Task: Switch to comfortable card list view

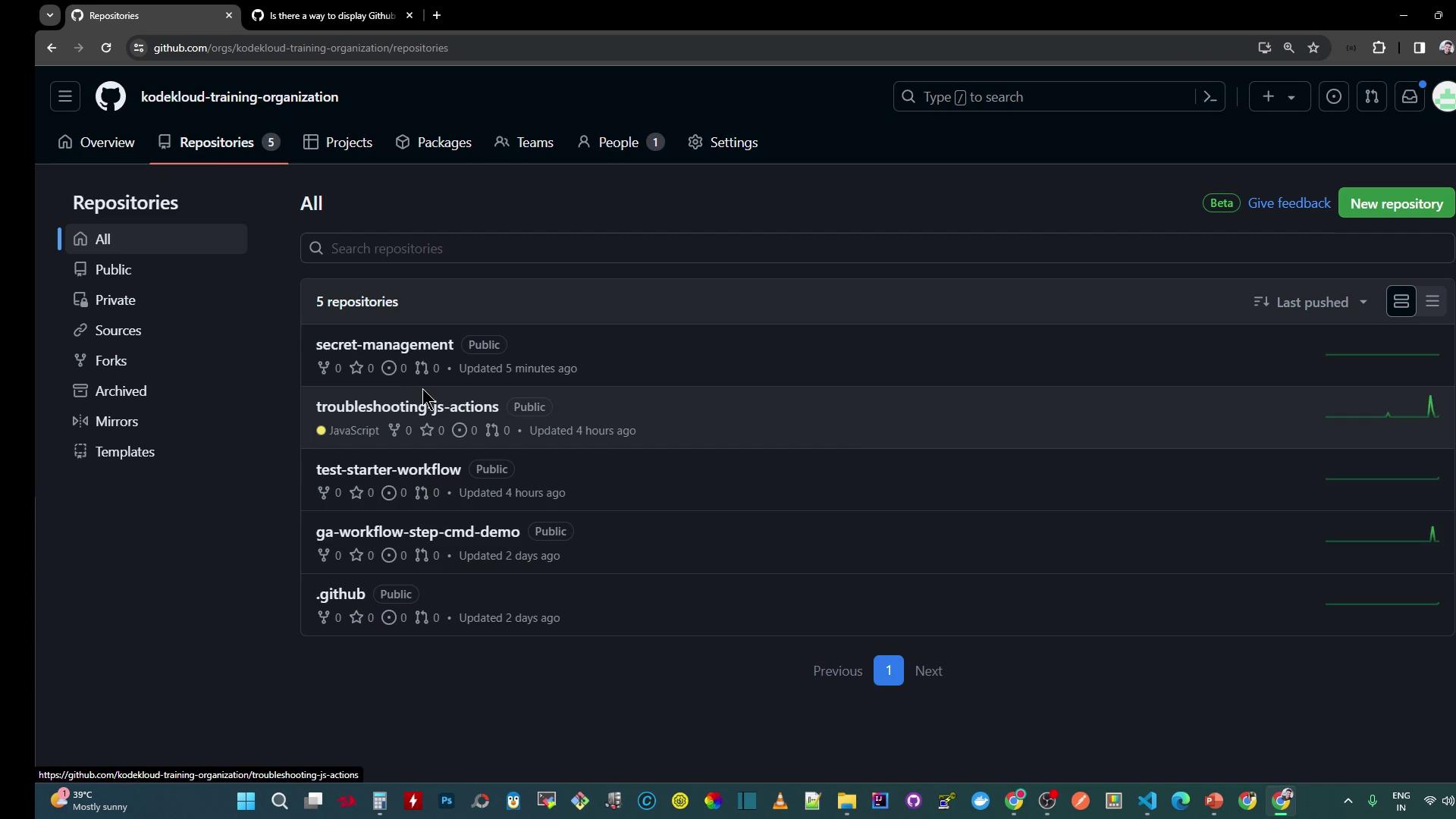Action: 1401,302
